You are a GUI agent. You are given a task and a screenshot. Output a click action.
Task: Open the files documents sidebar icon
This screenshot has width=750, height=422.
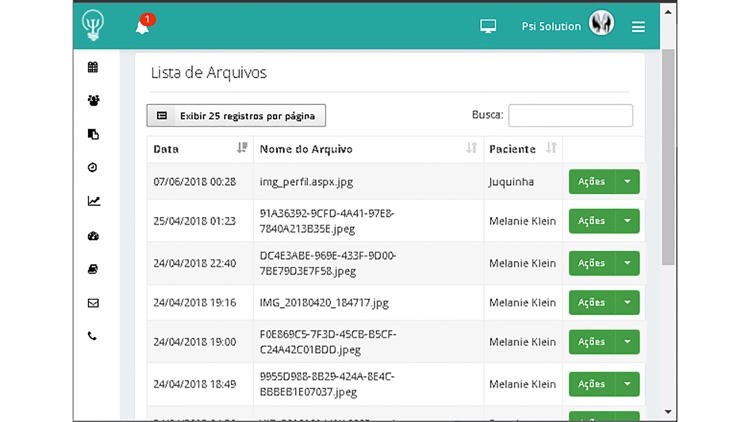coord(93,134)
